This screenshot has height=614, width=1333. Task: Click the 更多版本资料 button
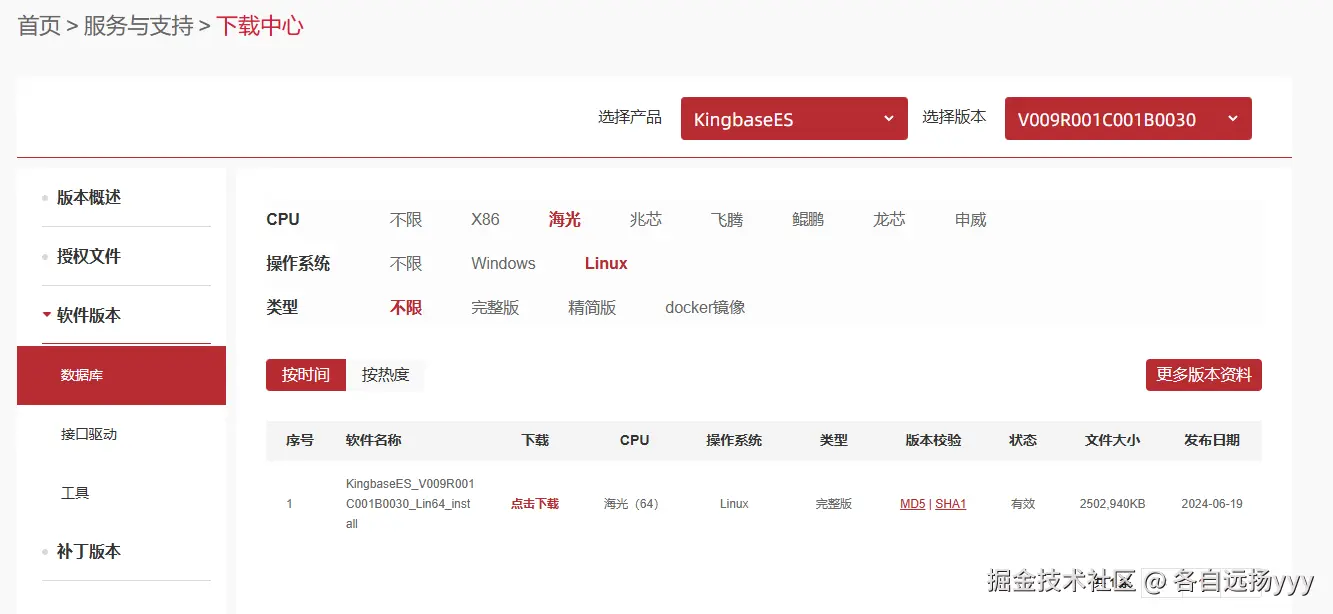(x=1204, y=375)
